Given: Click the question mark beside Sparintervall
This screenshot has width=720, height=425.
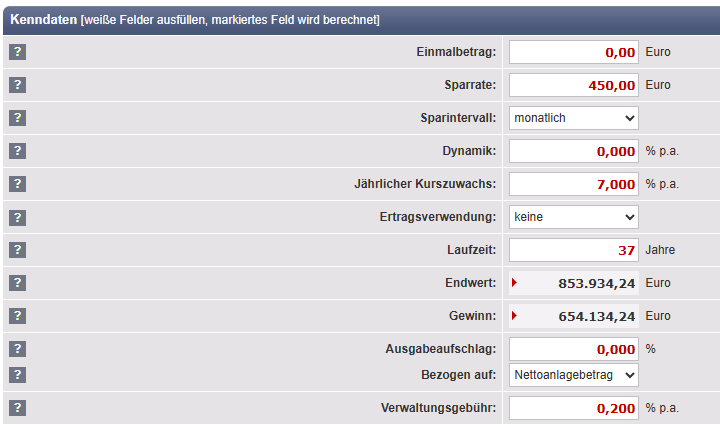Looking at the screenshot, I should pyautogui.click(x=17, y=118).
